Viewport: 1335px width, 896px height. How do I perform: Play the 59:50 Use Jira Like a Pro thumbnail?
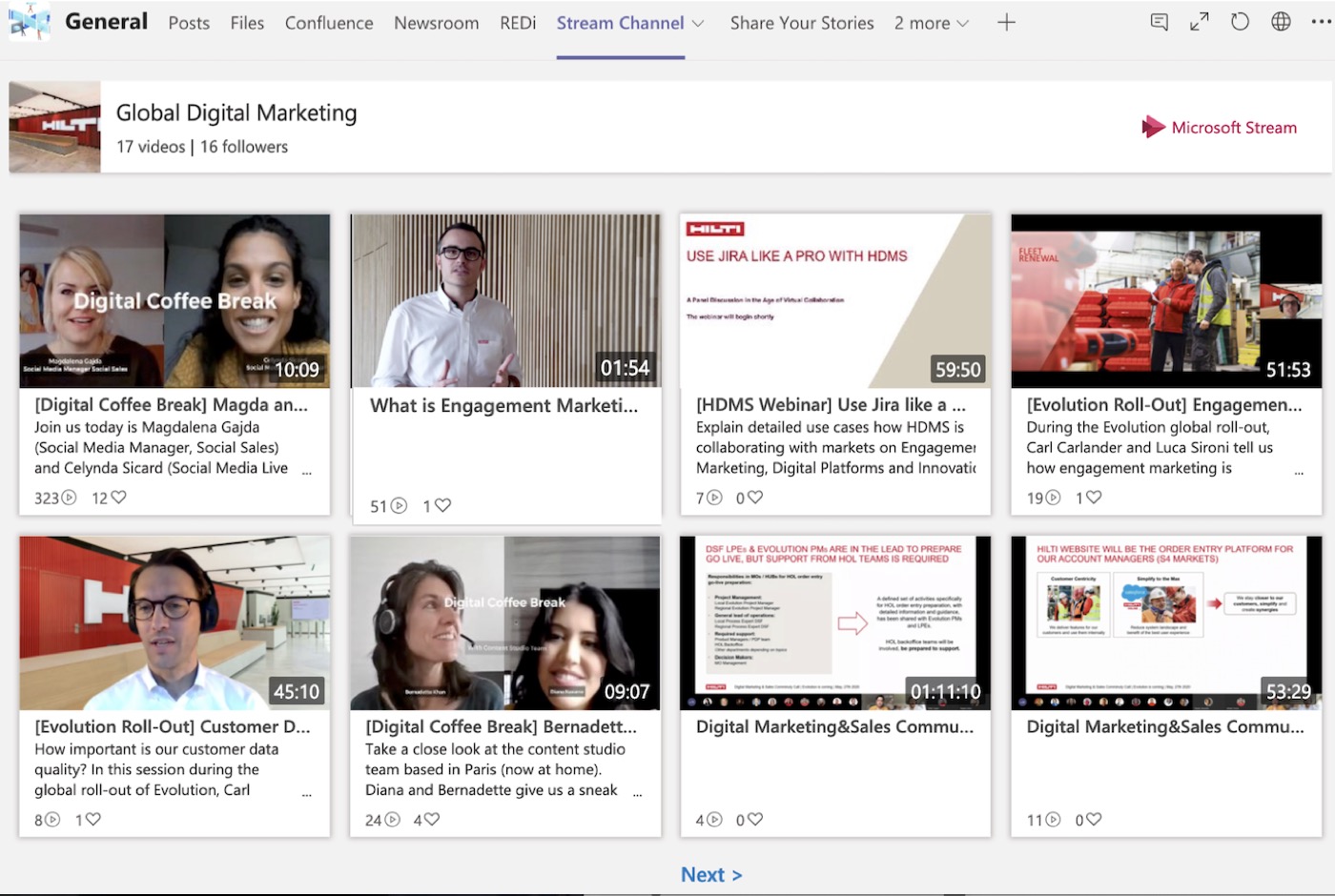pos(835,300)
